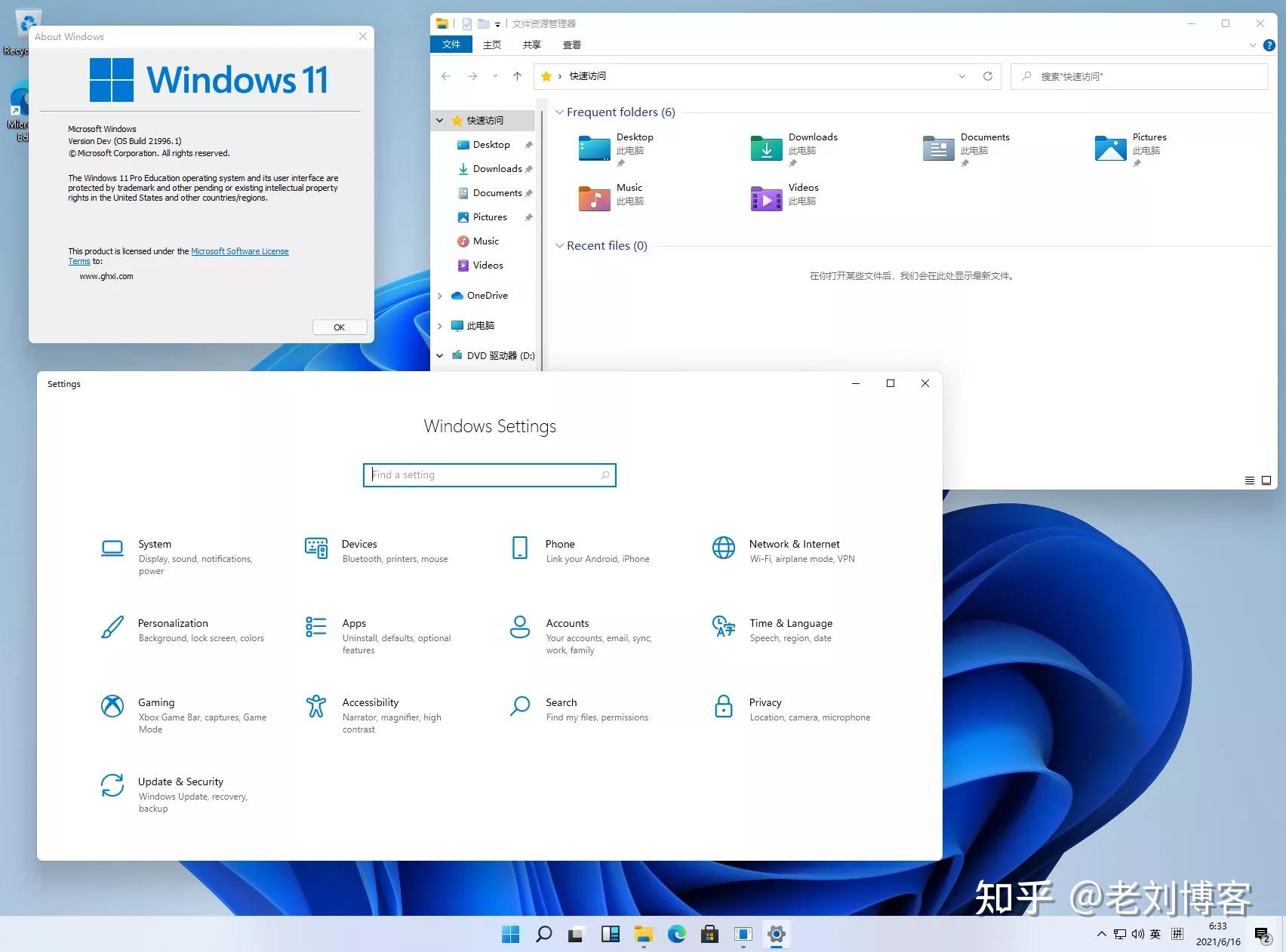Screen dimensions: 1286x952
Task: Expand the 此电脑 tree node
Action: point(440,326)
